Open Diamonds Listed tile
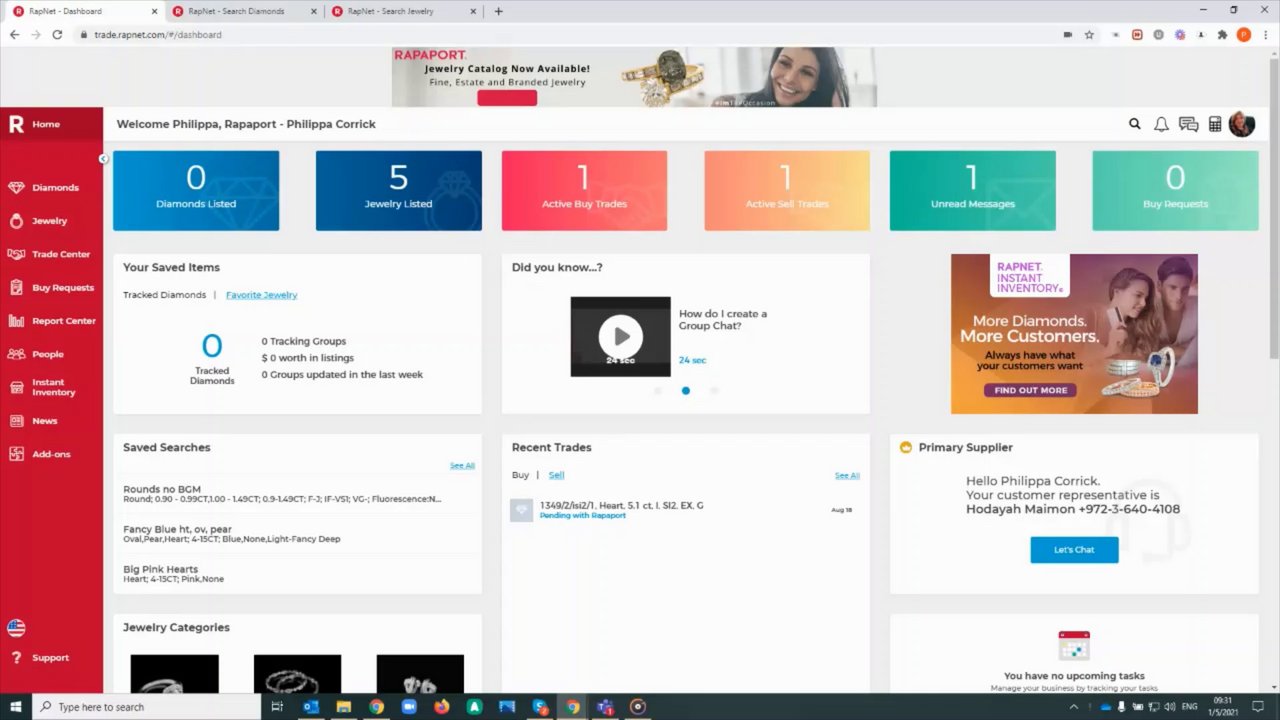 [x=196, y=191]
